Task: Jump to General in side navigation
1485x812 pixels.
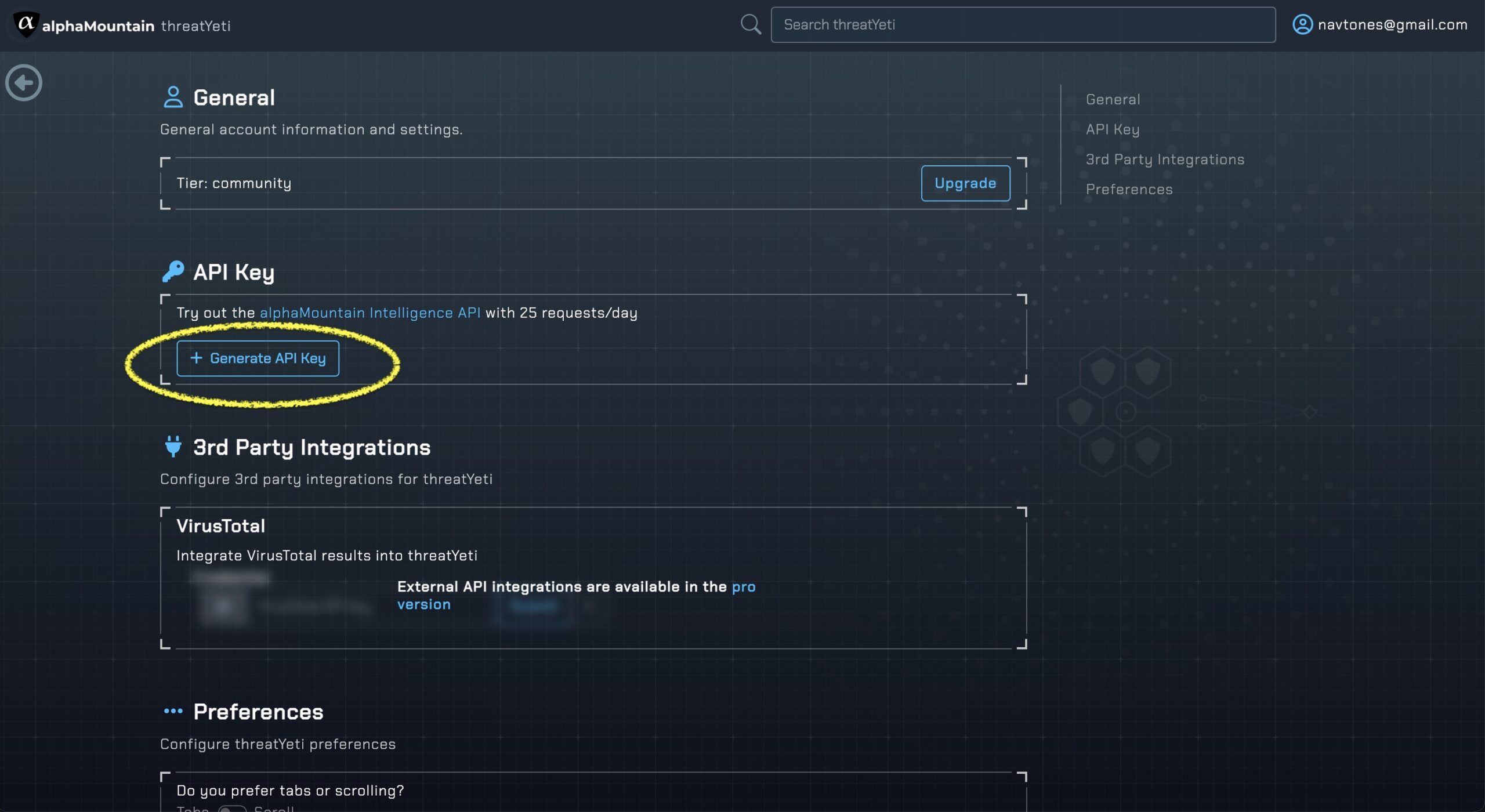Action: pos(1113,100)
